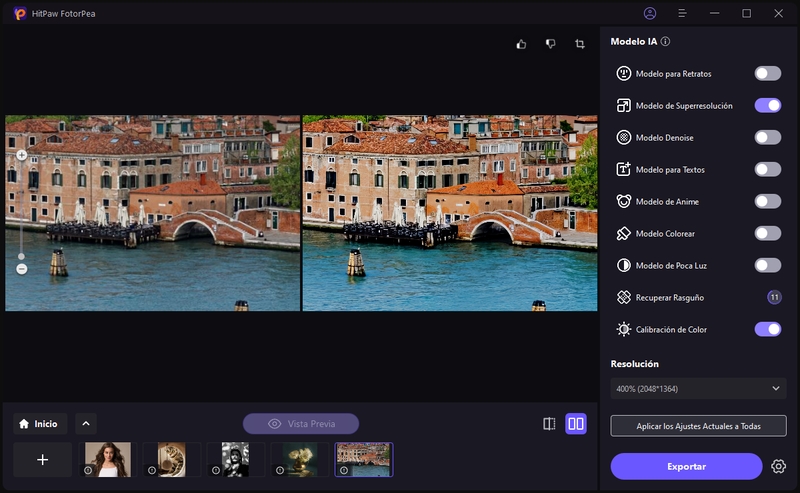Click the zoom in plus icon
Screen dimensions: 800x493
click(22, 156)
